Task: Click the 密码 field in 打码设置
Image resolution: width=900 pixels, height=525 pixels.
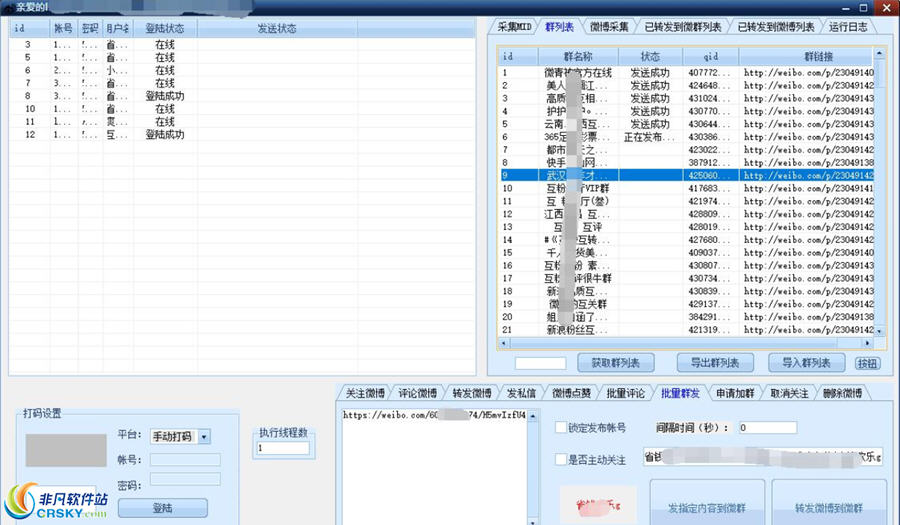Action: tap(185, 479)
